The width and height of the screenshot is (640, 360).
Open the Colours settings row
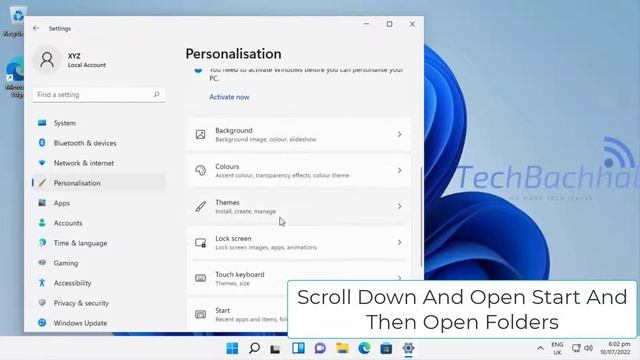tap(298, 171)
